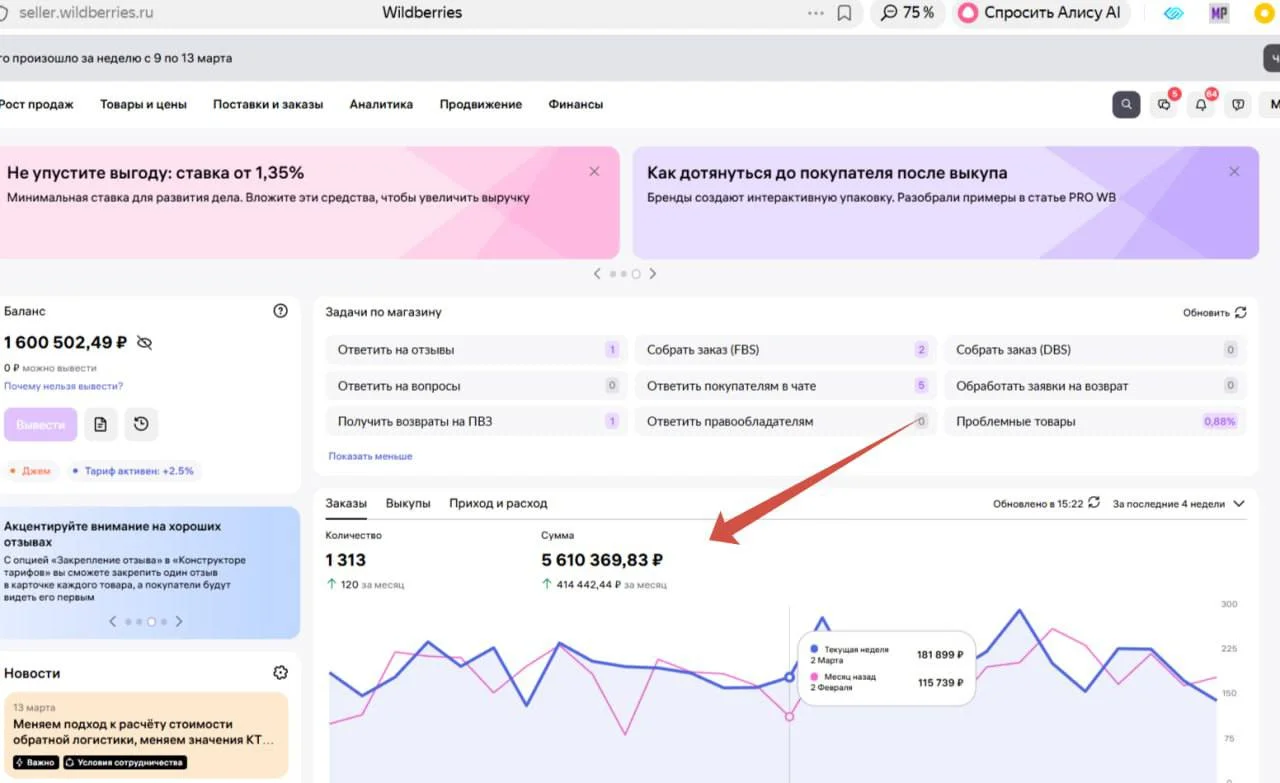Open the 'Поставки и заказы' menu

click(268, 104)
